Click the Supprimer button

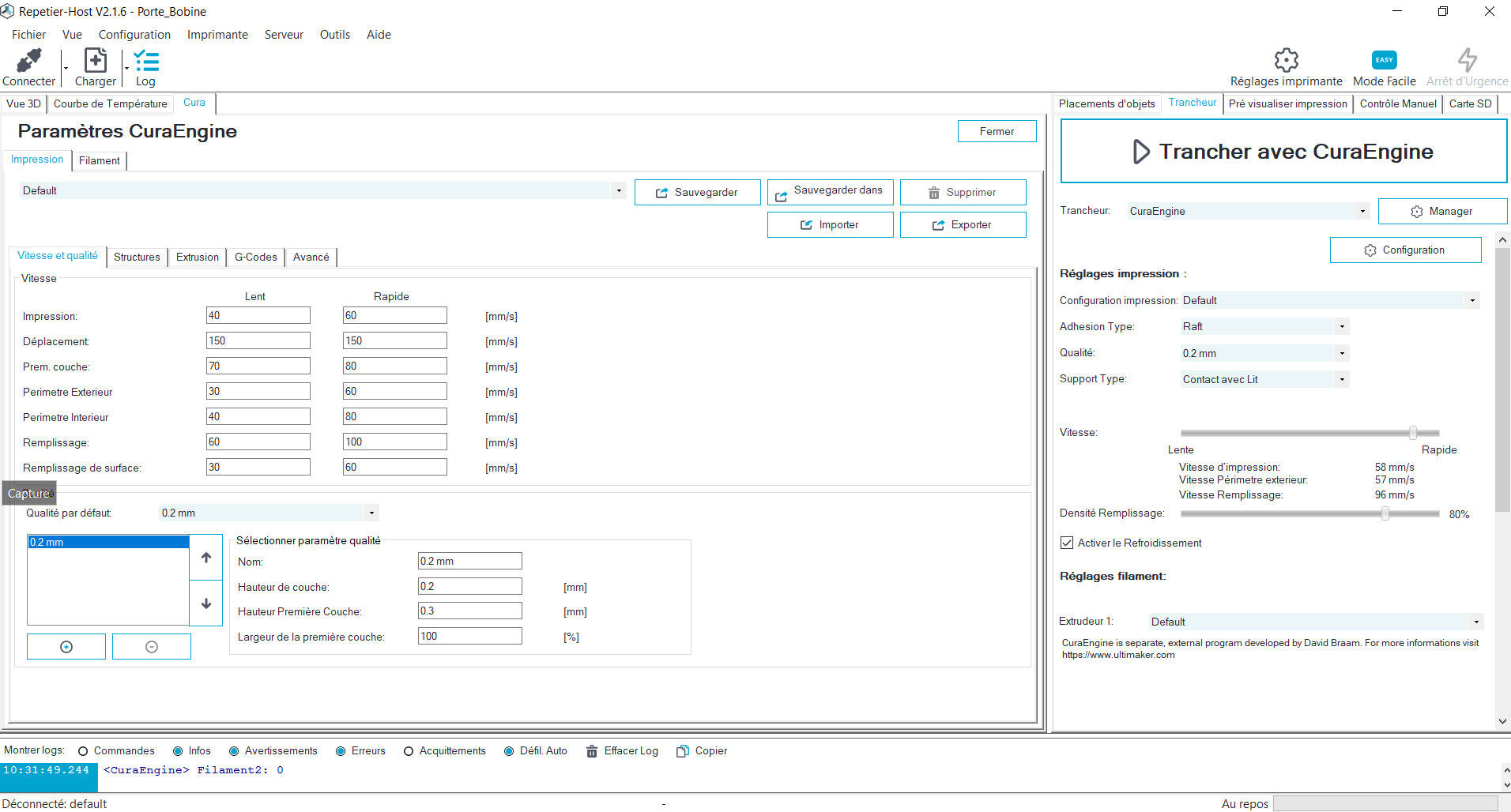coord(963,192)
